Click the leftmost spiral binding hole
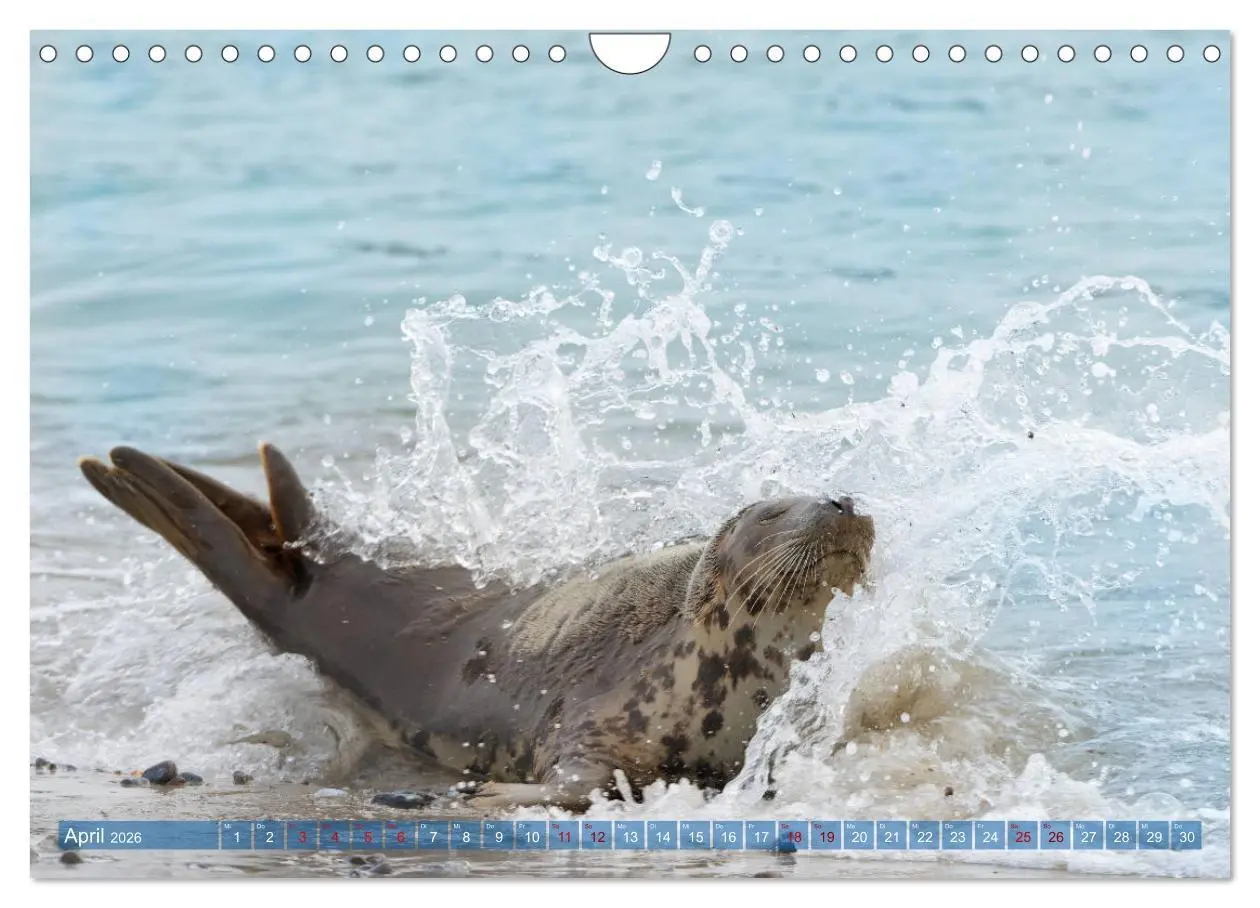 point(48,52)
